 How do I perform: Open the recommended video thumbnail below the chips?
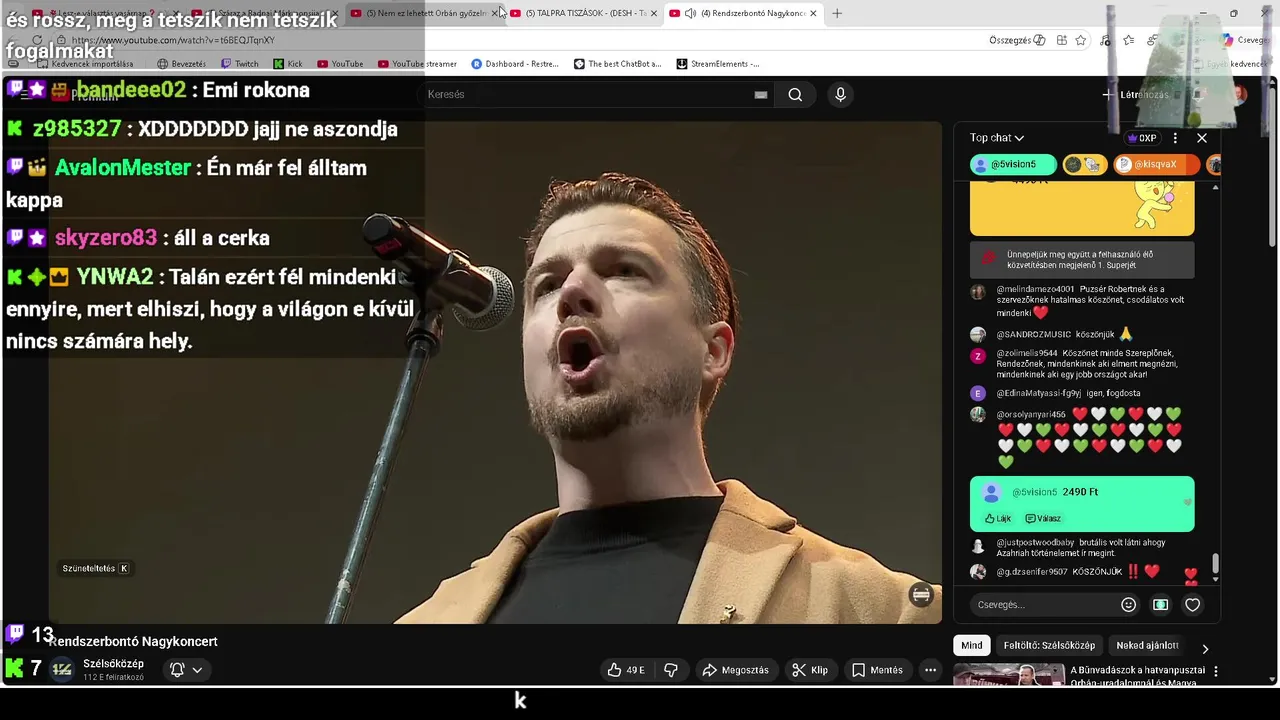pos(1008,675)
